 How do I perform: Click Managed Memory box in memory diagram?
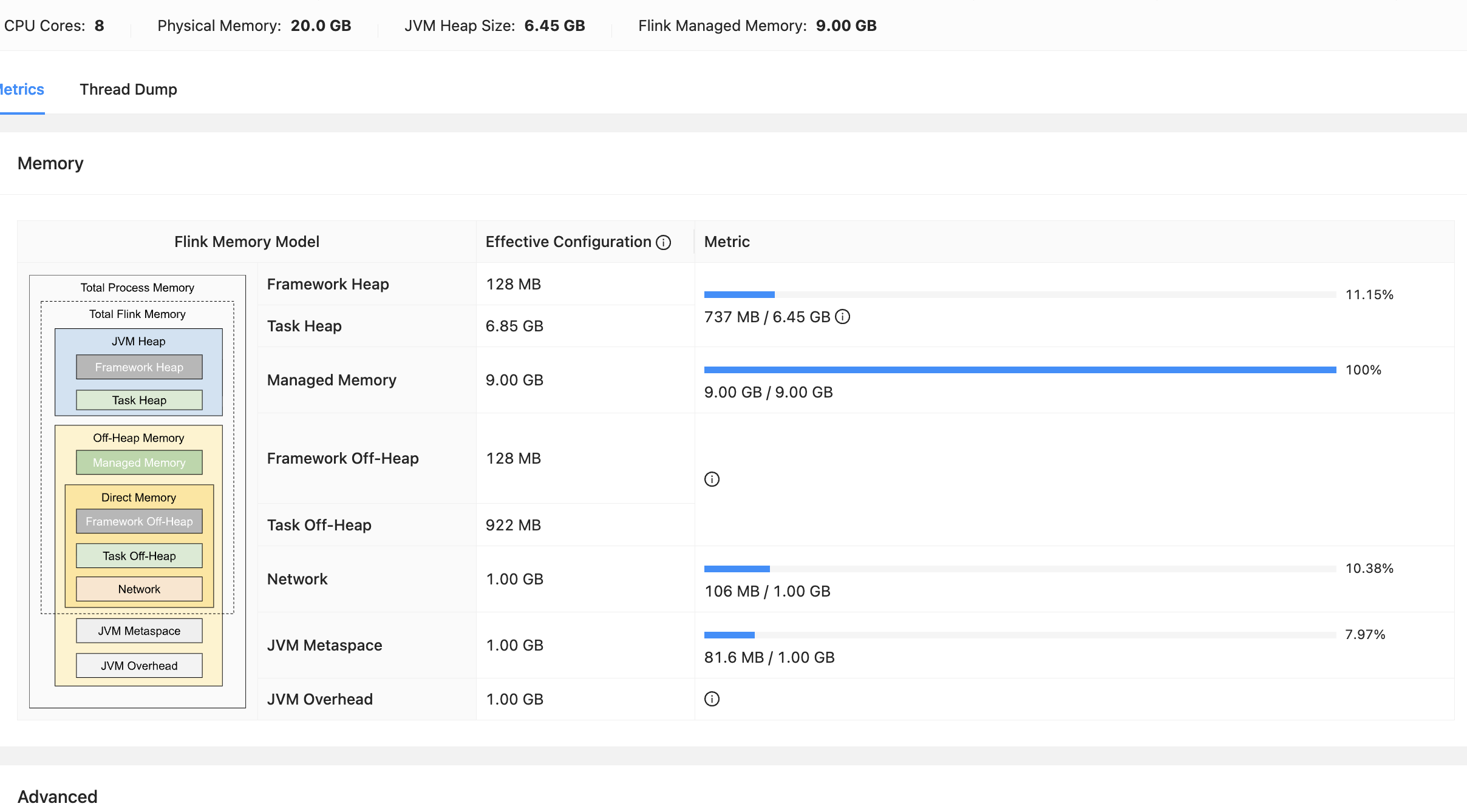point(139,463)
